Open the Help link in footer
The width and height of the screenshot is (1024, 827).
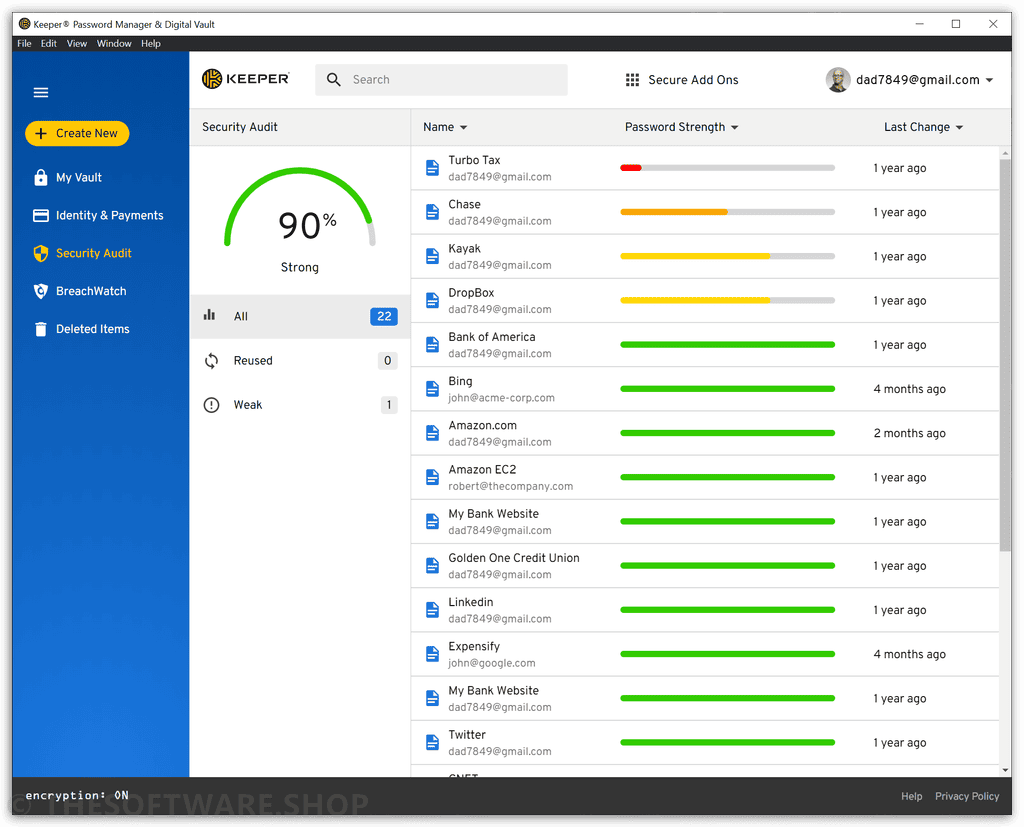coord(912,796)
